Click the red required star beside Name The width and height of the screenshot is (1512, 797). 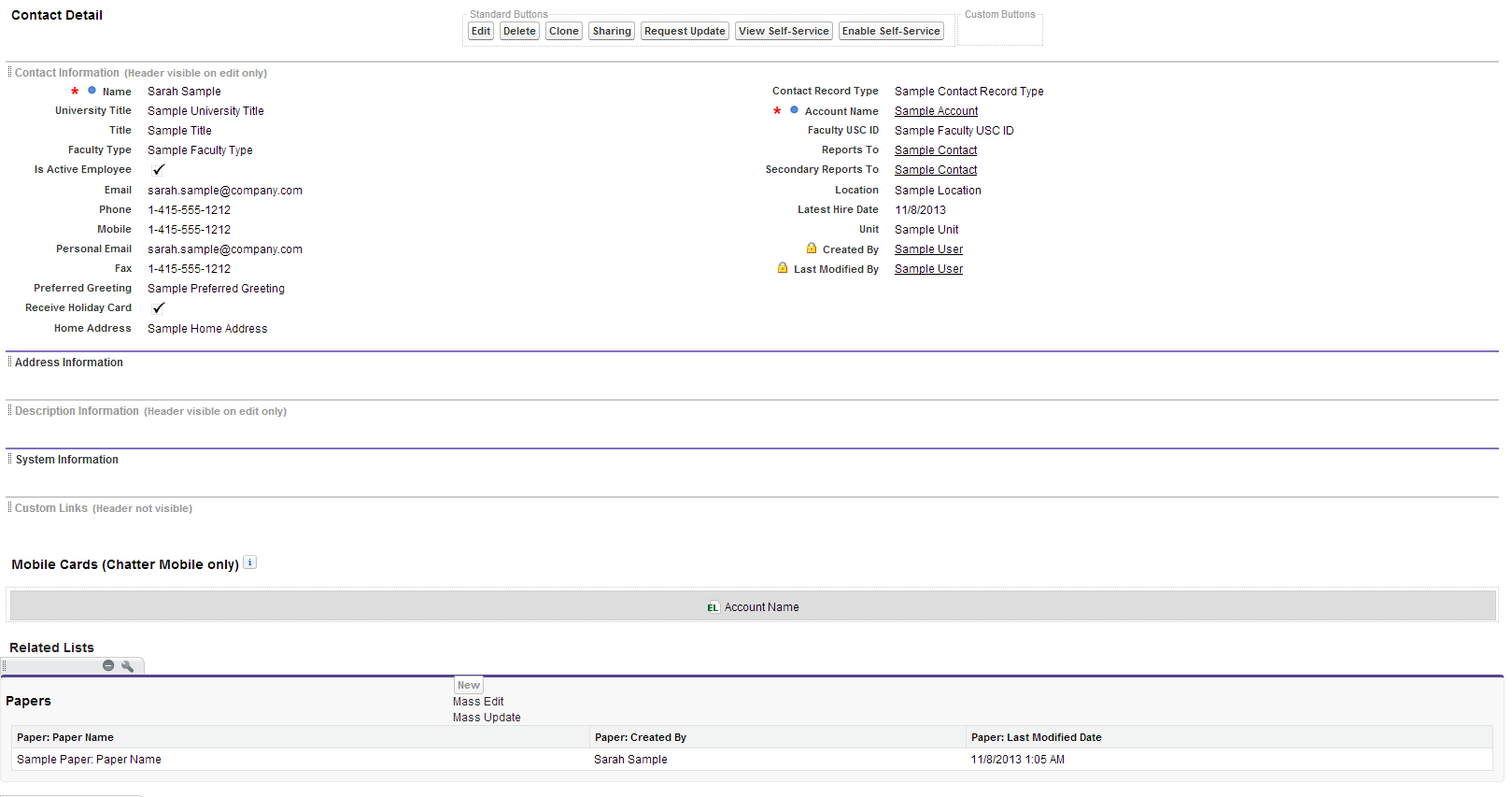tap(75, 92)
